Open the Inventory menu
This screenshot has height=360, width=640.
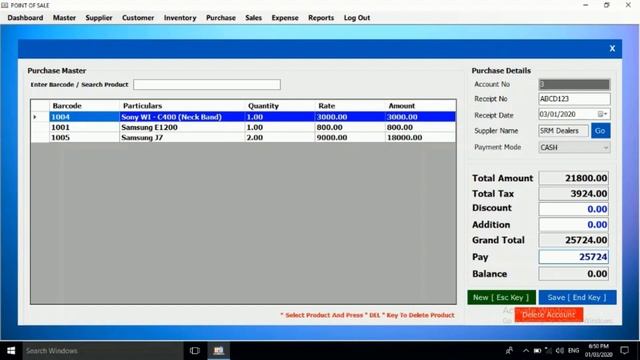pyautogui.click(x=180, y=18)
